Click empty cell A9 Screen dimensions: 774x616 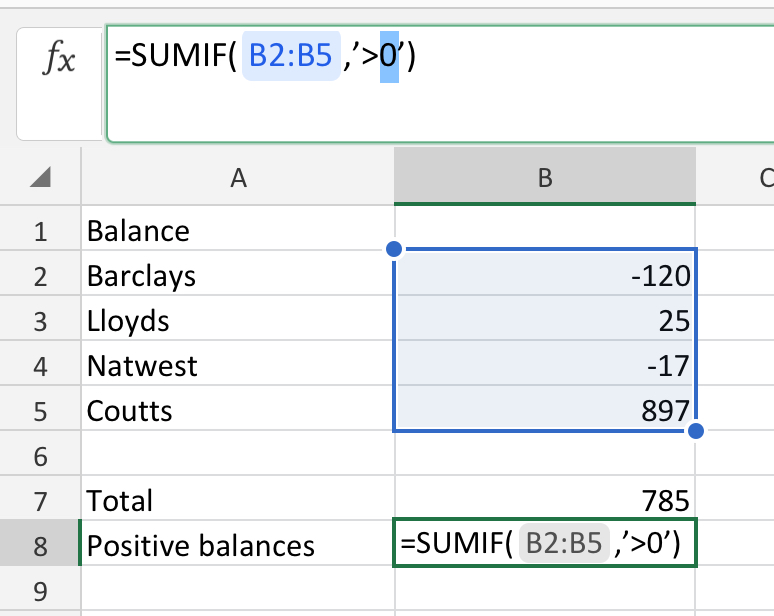[x=238, y=589]
